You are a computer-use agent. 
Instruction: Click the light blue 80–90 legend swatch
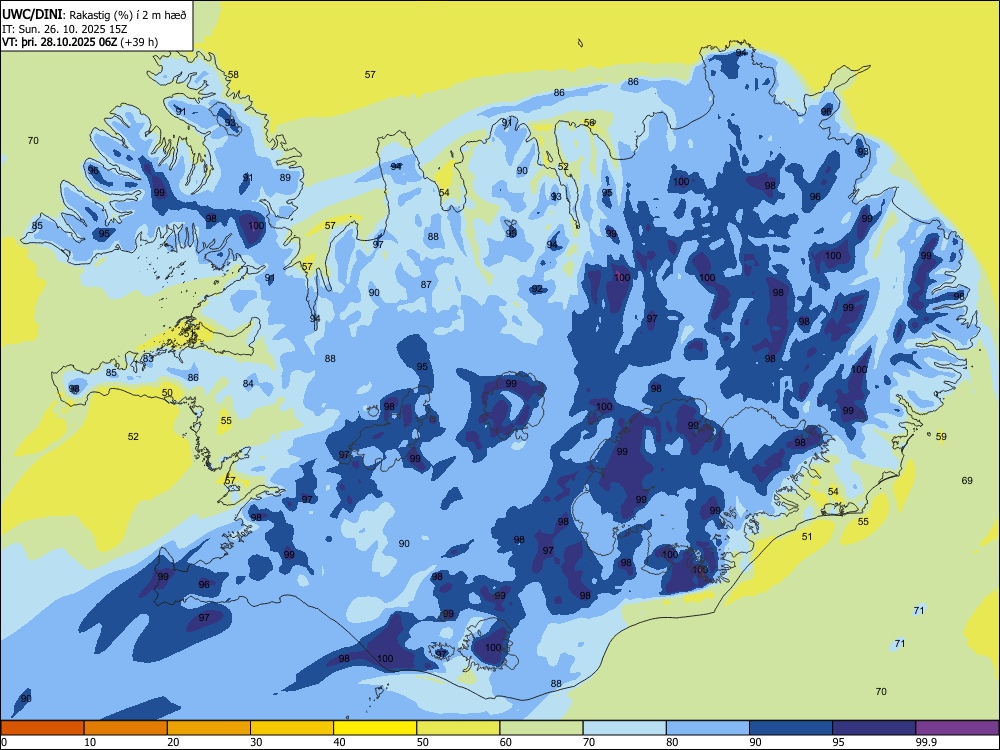708,728
